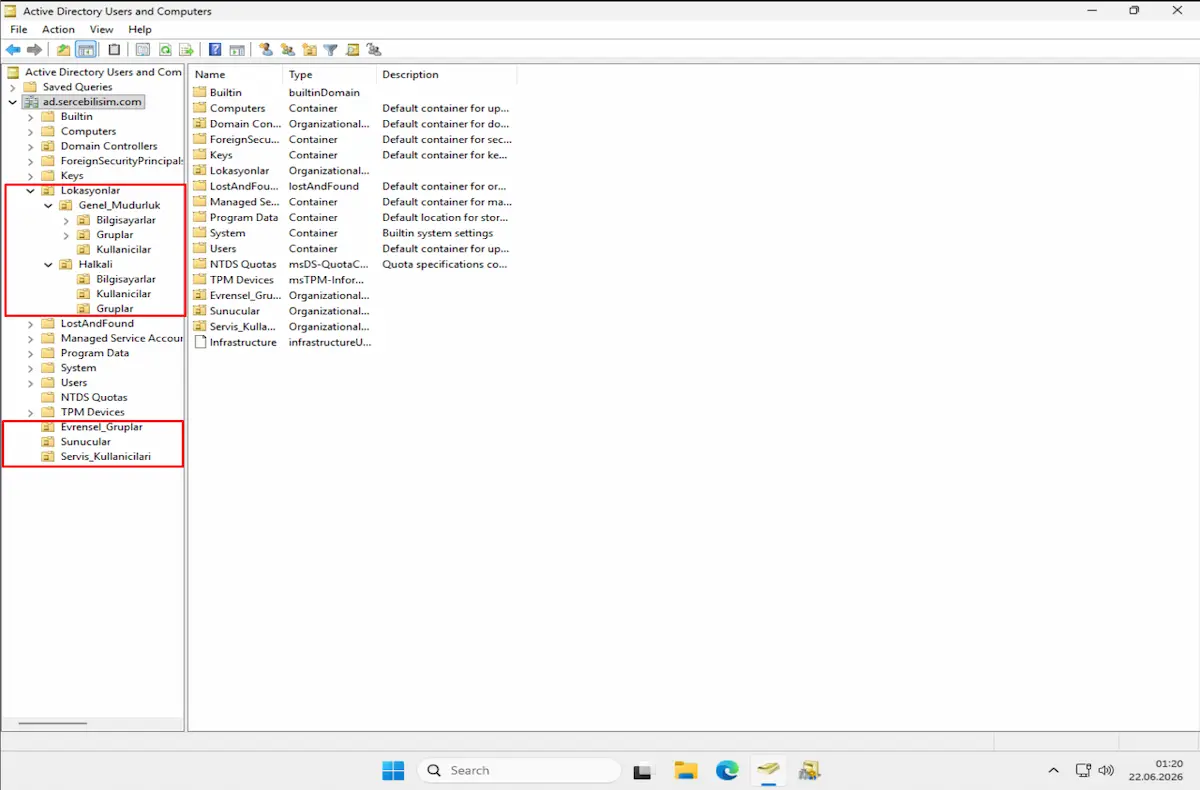The image size is (1200, 790).
Task: Click the network icon in system tray
Action: [x=1083, y=770]
